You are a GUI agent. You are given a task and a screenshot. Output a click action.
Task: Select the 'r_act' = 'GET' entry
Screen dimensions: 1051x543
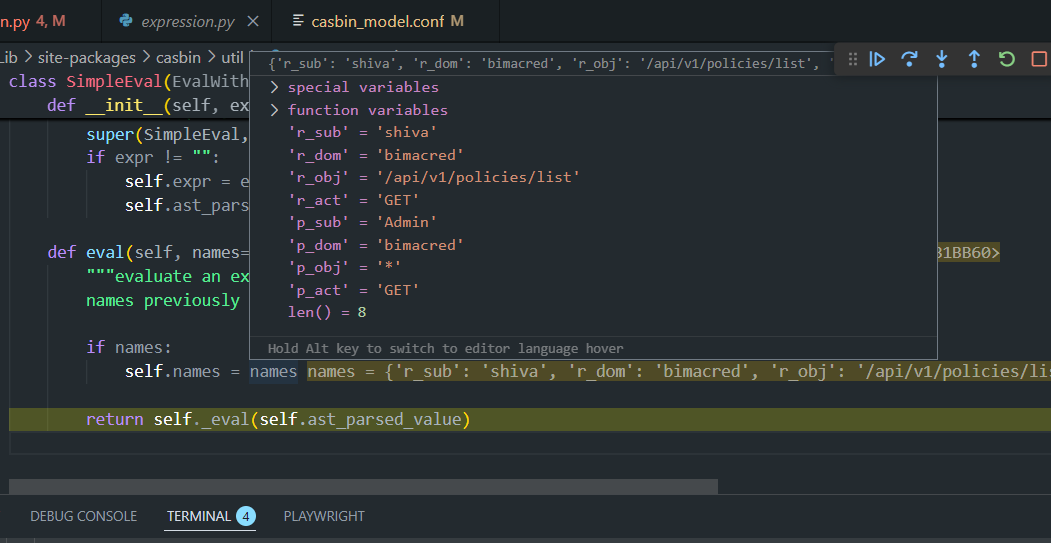pyautogui.click(x=354, y=200)
